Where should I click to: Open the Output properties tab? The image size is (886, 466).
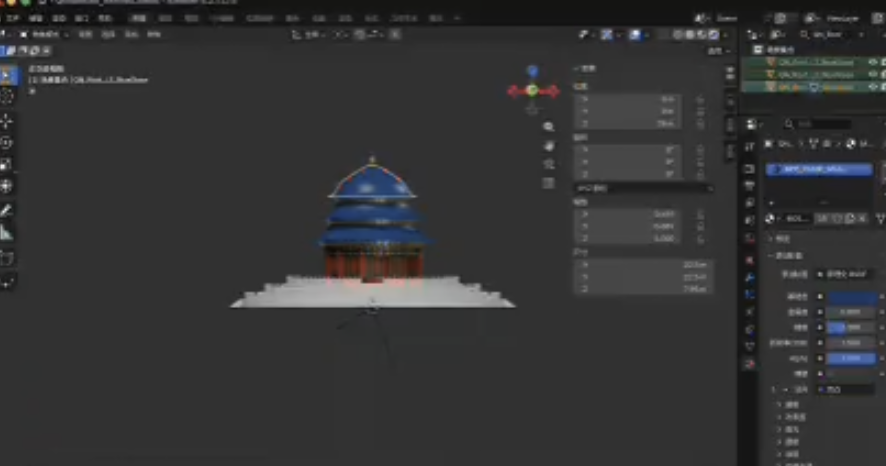point(749,186)
